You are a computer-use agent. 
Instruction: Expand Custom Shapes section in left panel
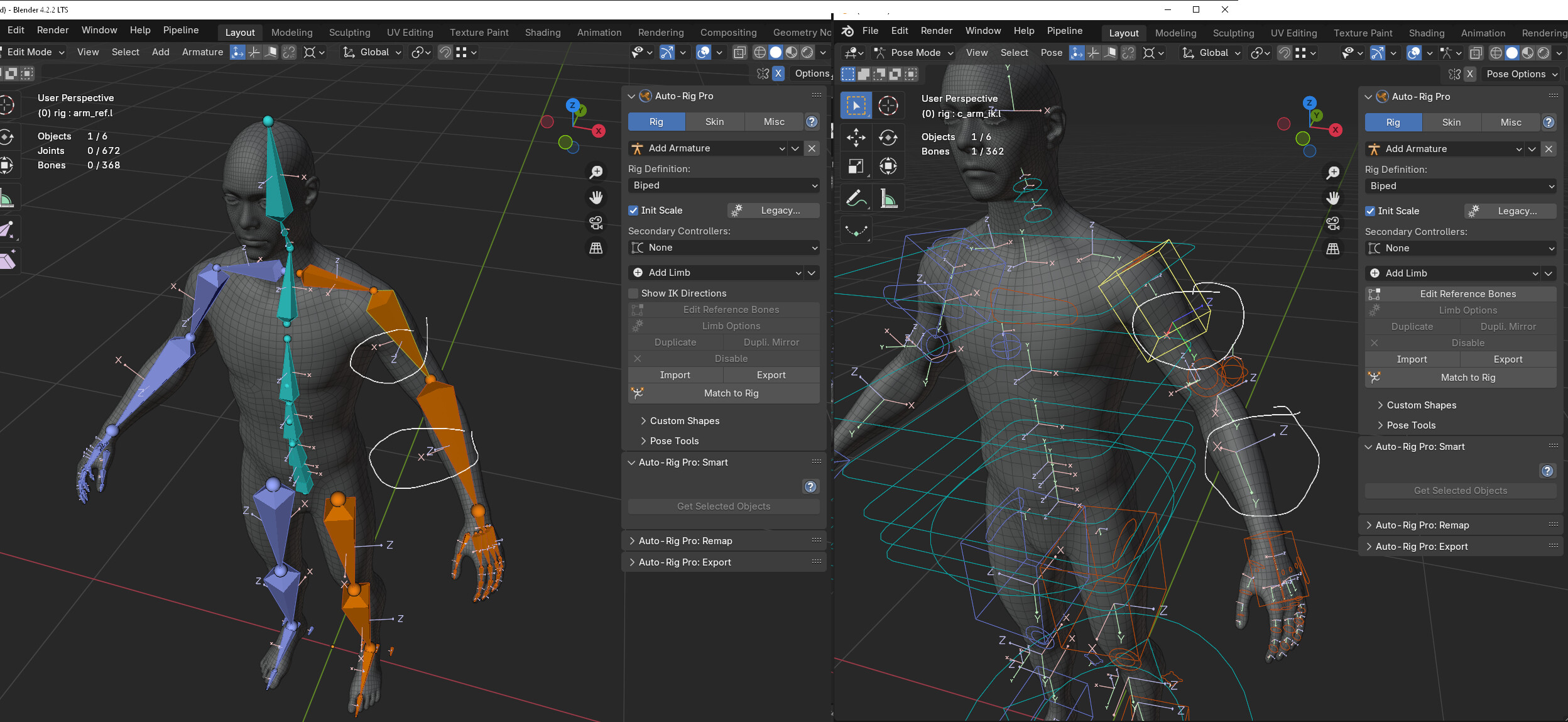[x=678, y=421]
